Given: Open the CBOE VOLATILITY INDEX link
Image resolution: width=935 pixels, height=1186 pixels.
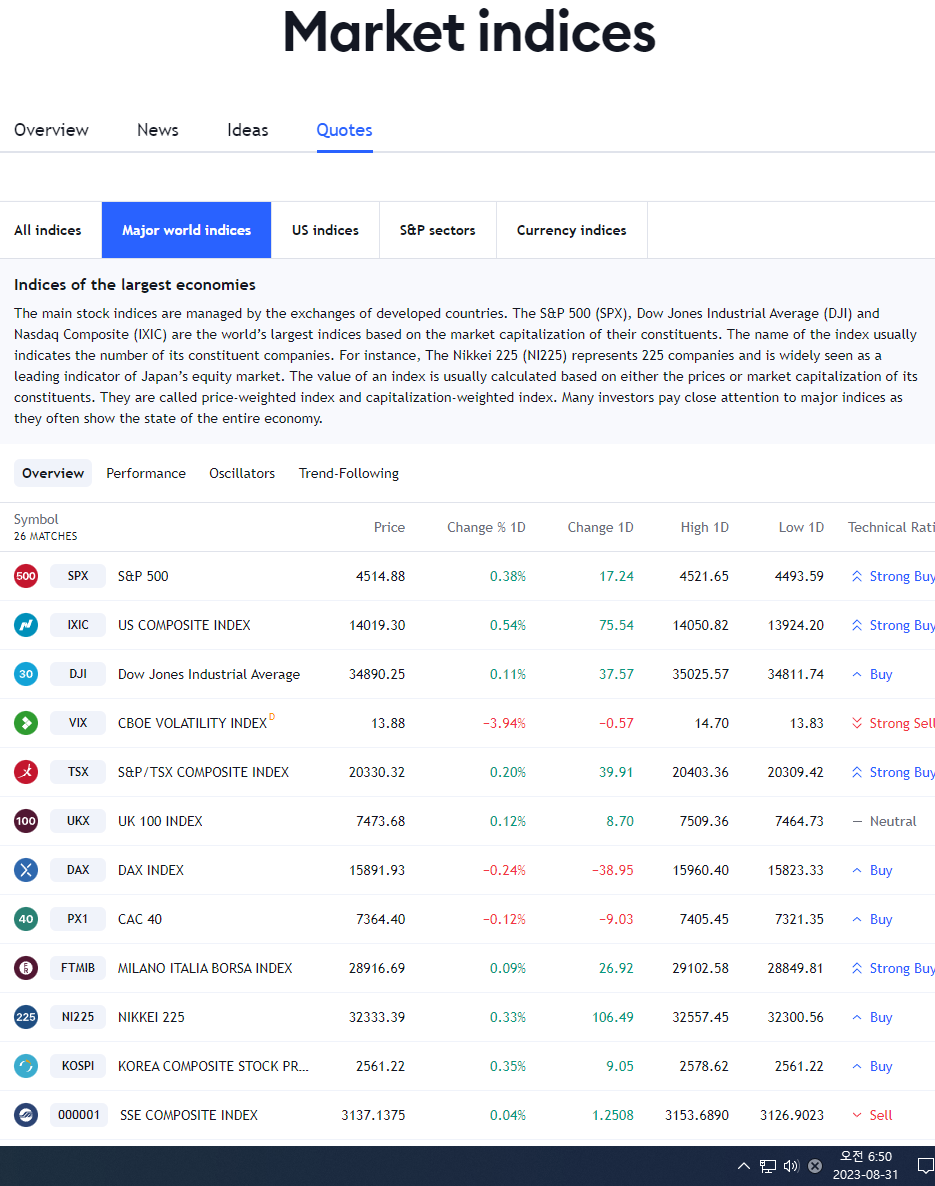Looking at the screenshot, I should [192, 723].
